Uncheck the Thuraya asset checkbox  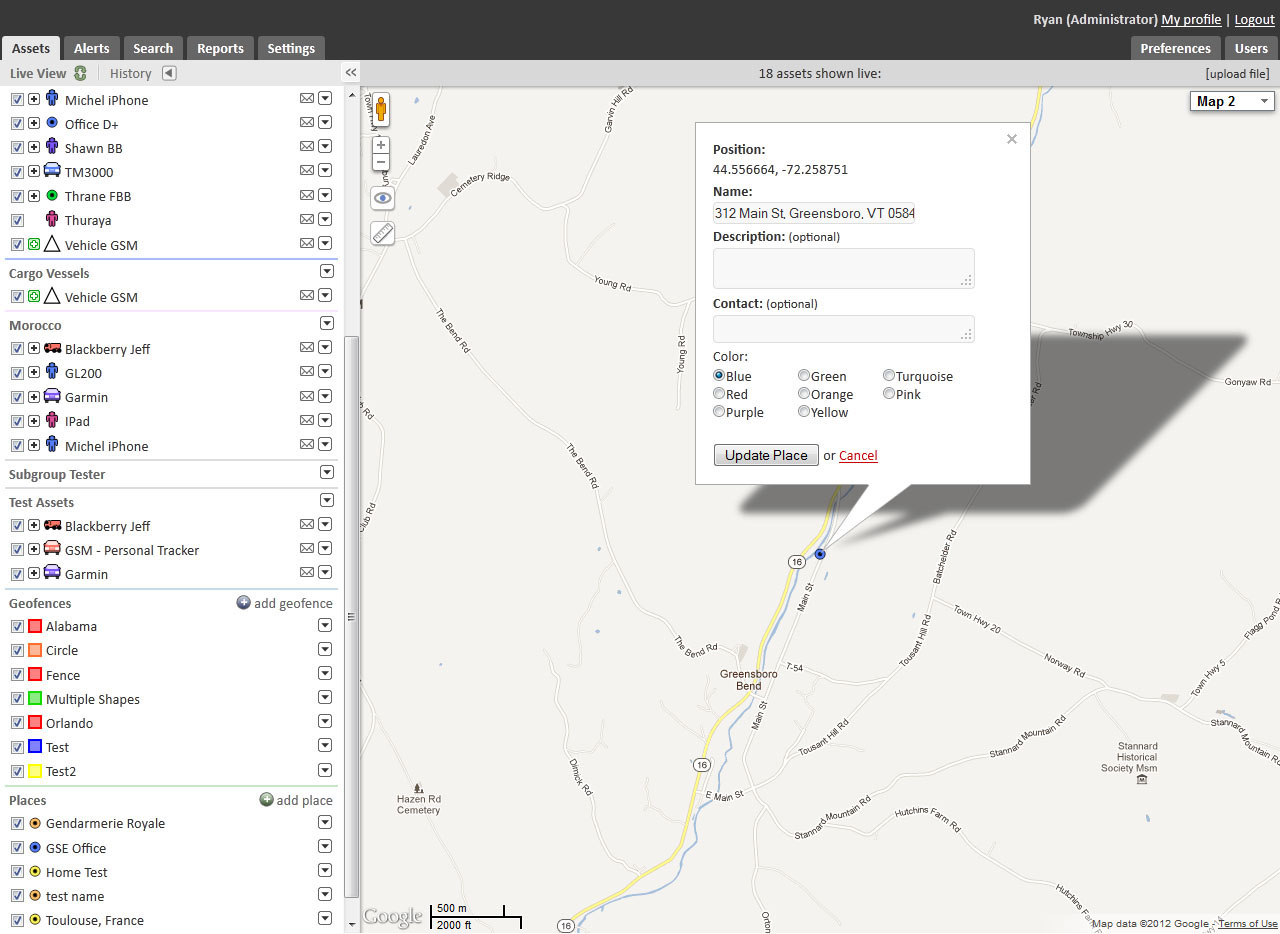pyautogui.click(x=17, y=219)
